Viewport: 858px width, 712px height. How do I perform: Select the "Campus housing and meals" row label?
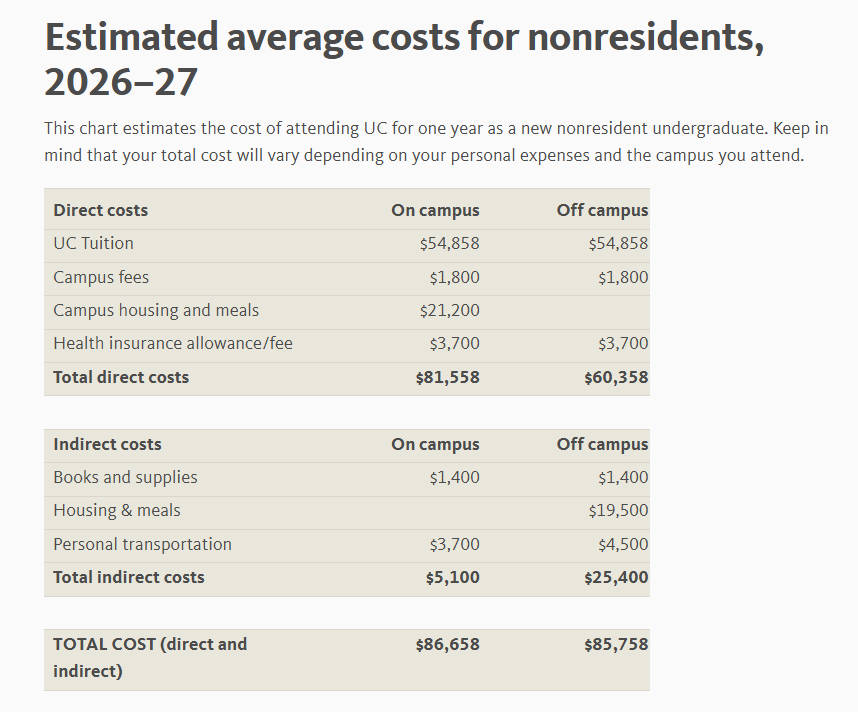(x=156, y=310)
